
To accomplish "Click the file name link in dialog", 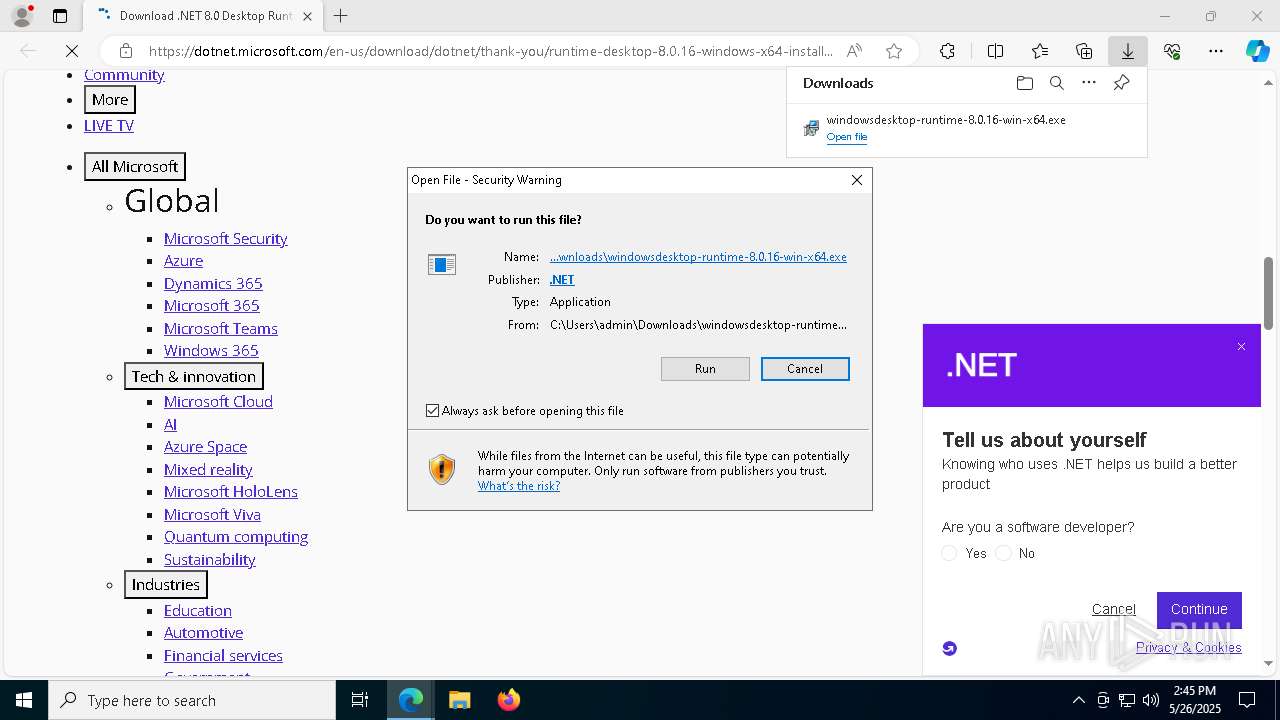I will [x=698, y=257].
